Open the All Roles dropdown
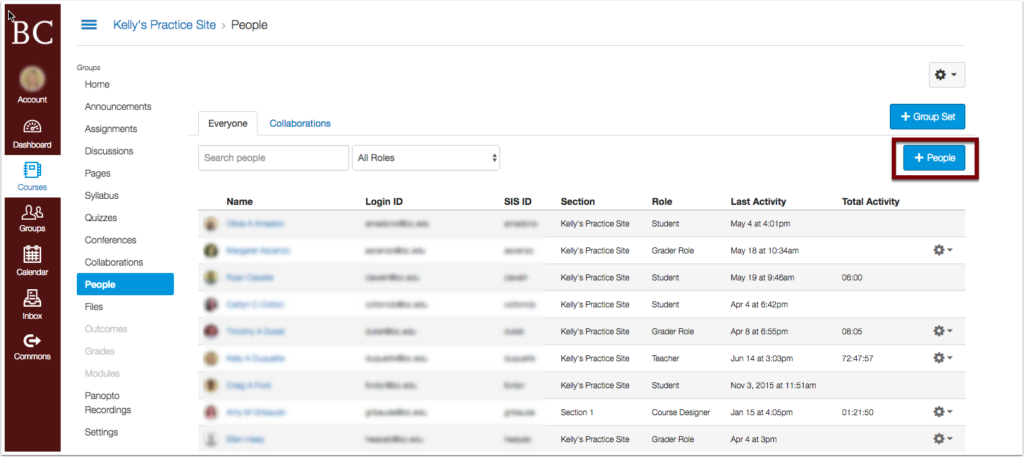 pos(426,158)
